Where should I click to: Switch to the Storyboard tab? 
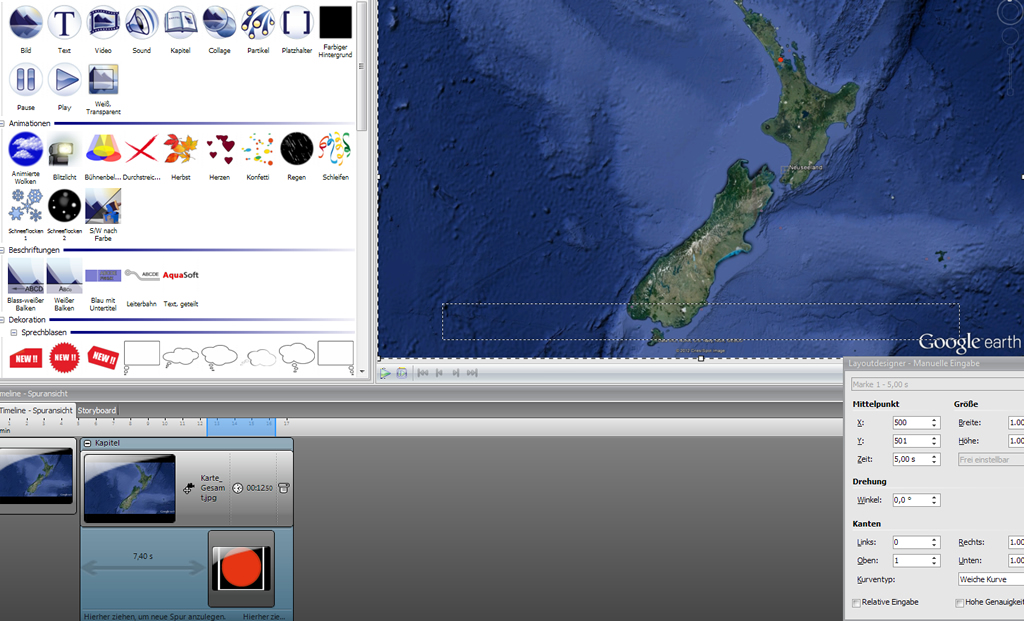(97, 410)
